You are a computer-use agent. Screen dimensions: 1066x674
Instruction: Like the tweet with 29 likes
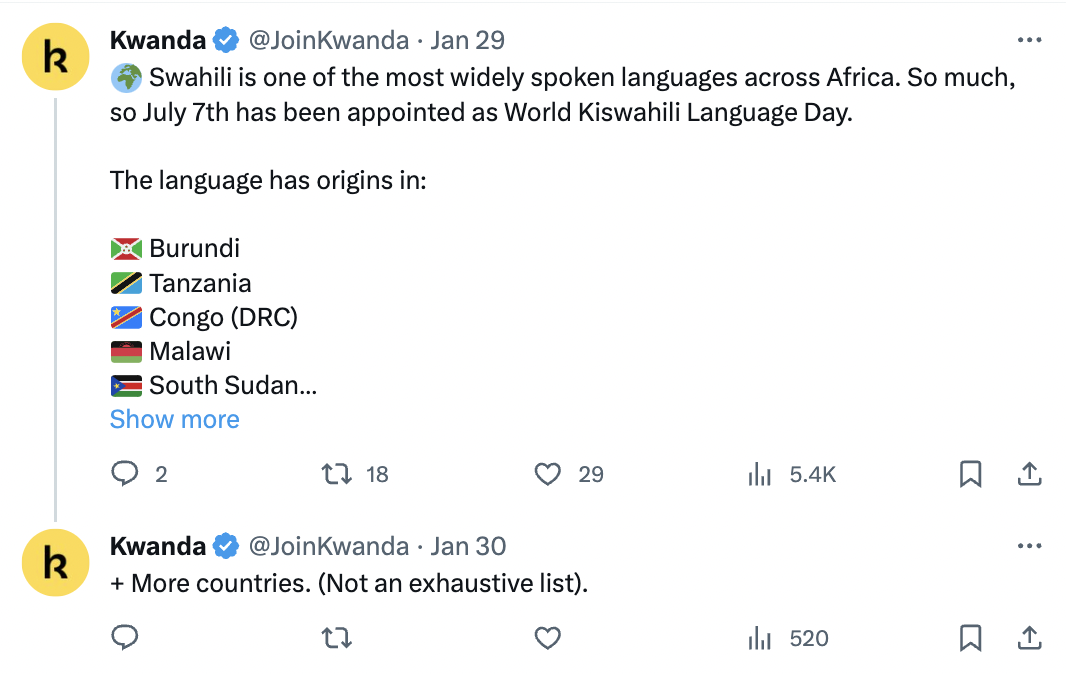coord(548,473)
